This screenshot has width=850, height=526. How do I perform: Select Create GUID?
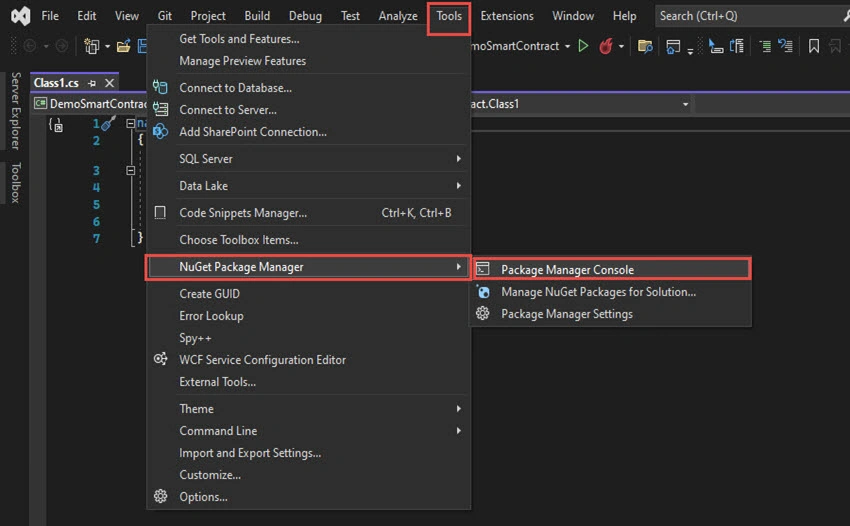tap(308, 294)
